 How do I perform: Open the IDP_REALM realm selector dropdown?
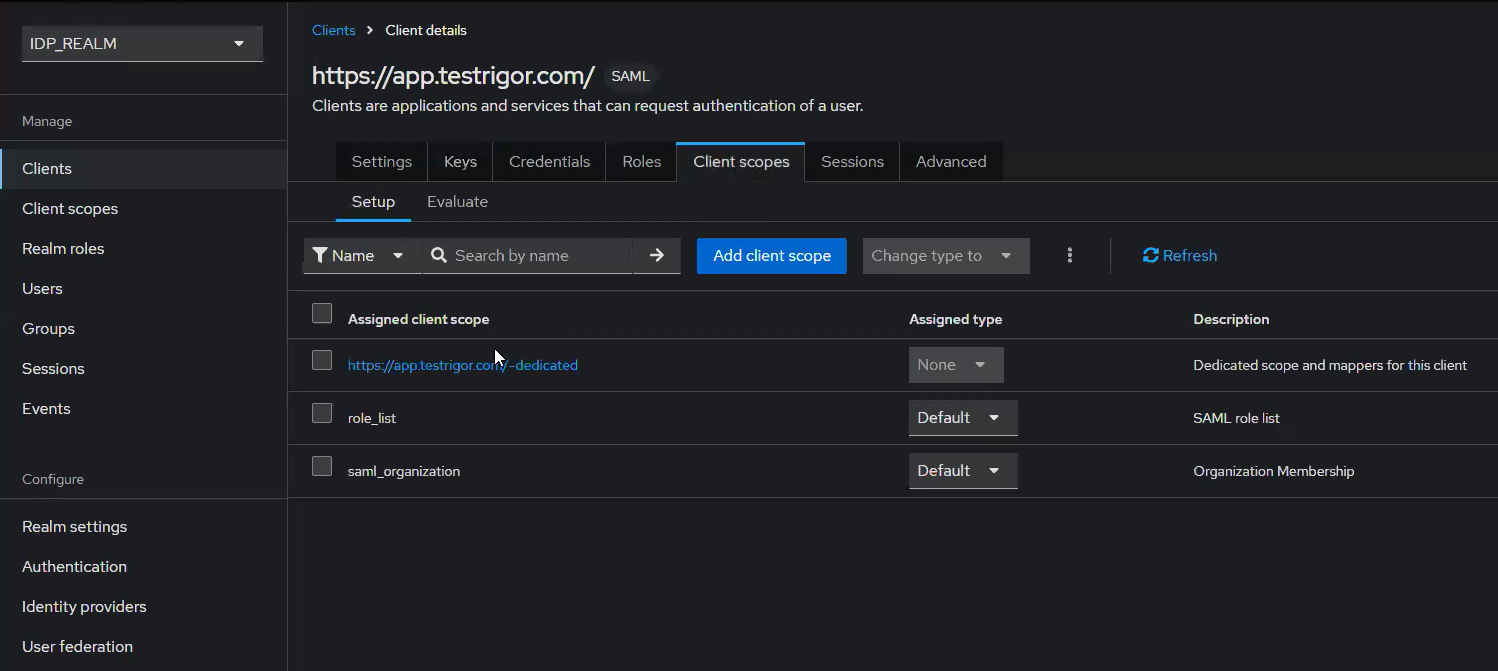(142, 44)
